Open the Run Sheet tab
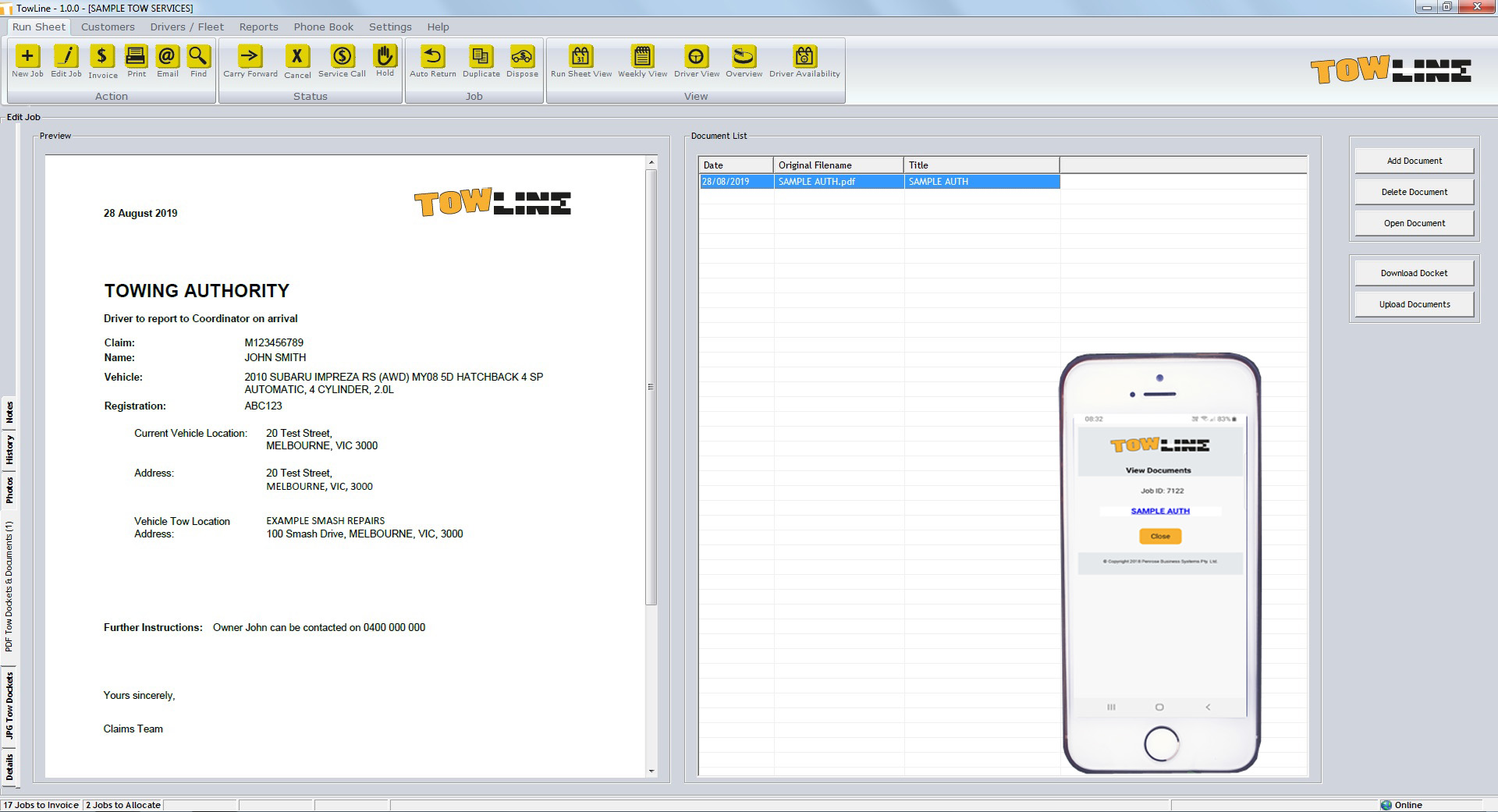Image resolution: width=1498 pixels, height=812 pixels. (x=39, y=27)
